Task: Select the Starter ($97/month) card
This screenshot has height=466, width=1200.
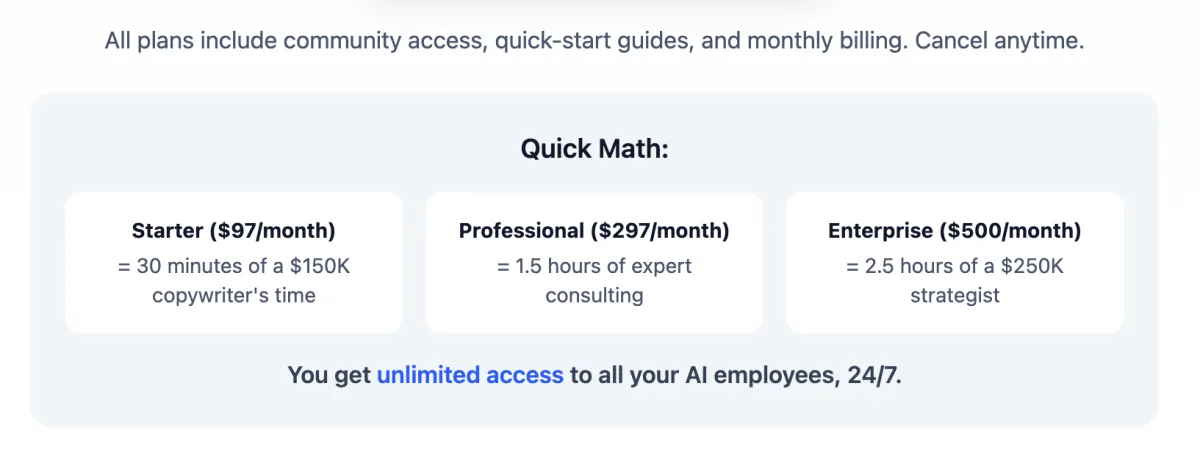Action: coord(234,262)
